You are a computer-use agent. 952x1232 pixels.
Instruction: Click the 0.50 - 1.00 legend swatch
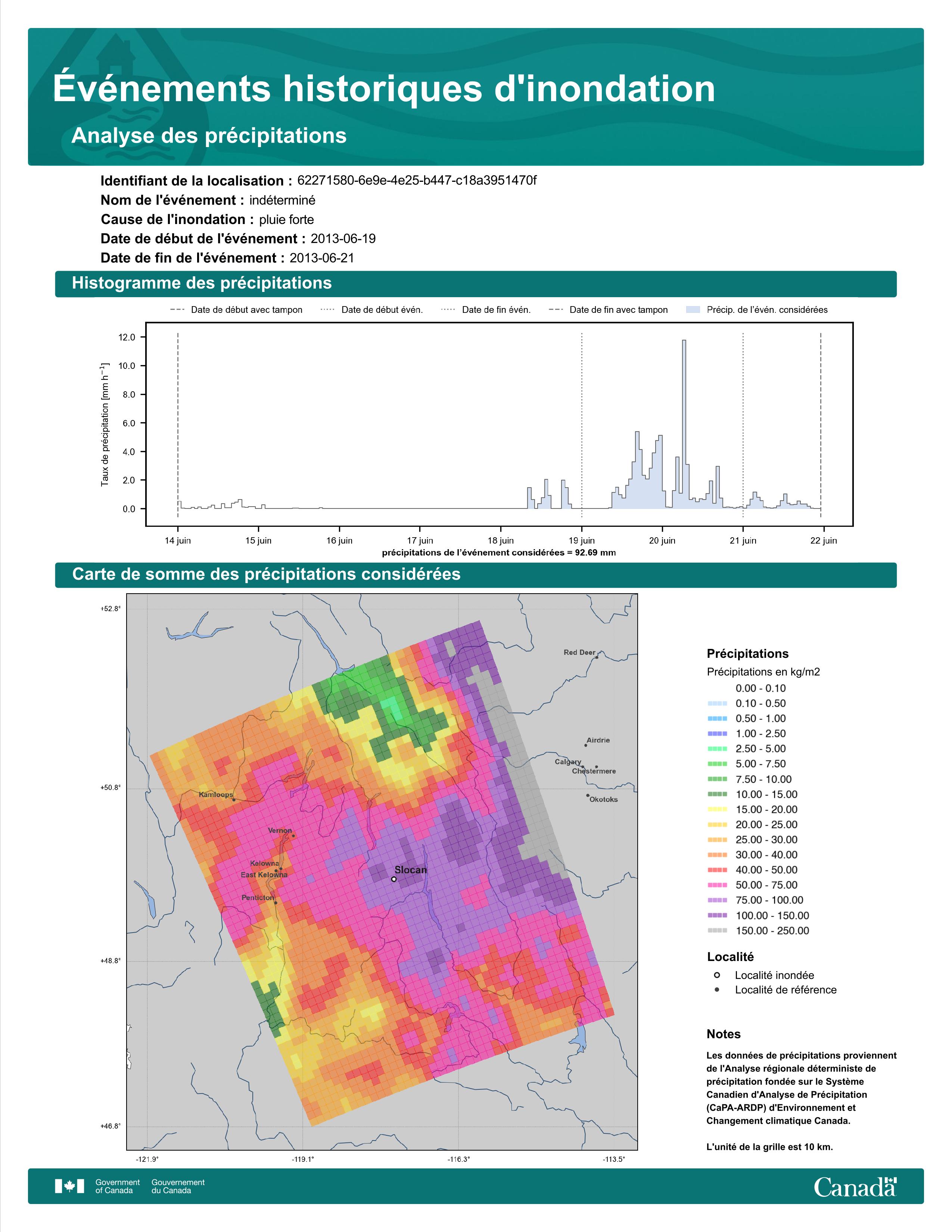tap(718, 719)
